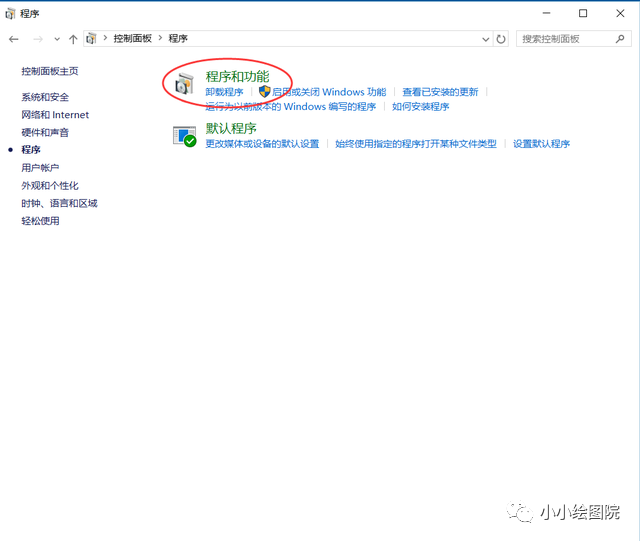Image resolution: width=640 pixels, height=541 pixels.
Task: Click the Forward arrow navigation button
Action: pos(38,39)
